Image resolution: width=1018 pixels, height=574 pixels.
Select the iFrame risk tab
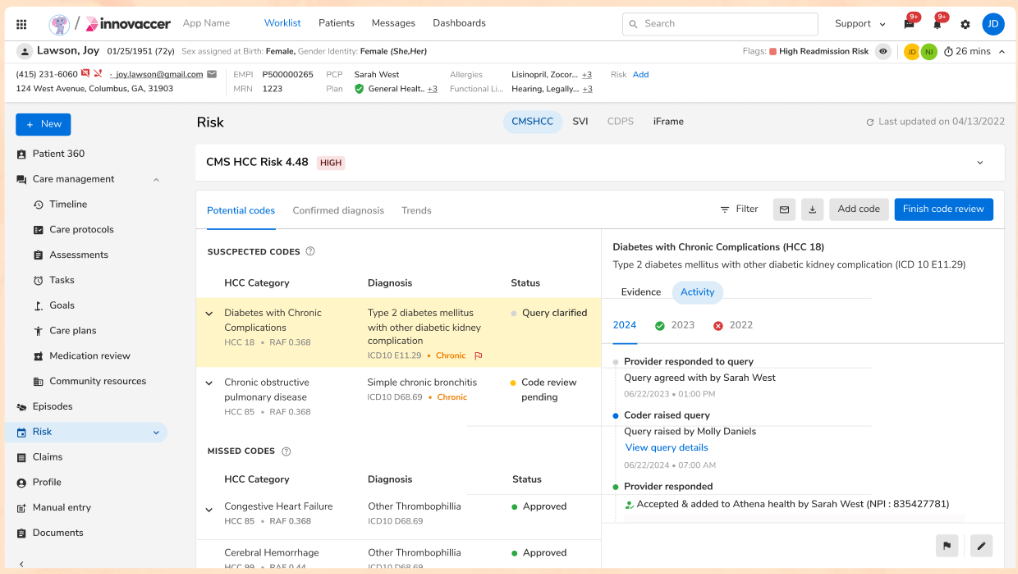(x=668, y=122)
